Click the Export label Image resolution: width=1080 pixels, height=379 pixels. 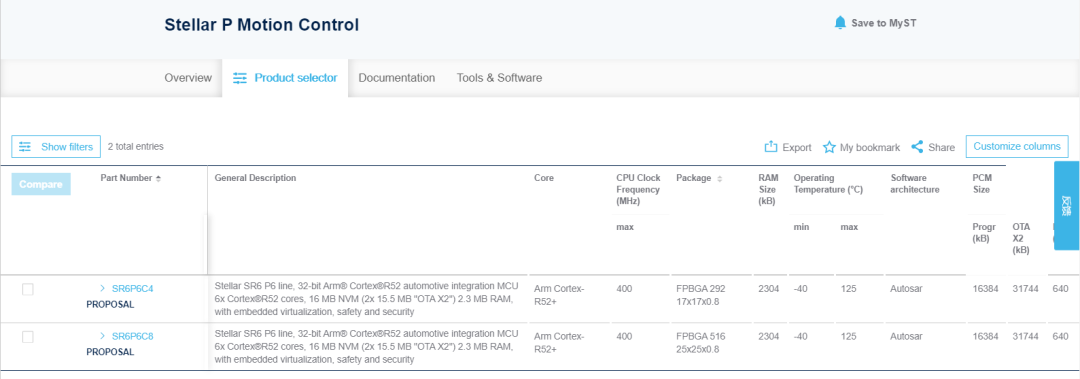click(x=797, y=147)
